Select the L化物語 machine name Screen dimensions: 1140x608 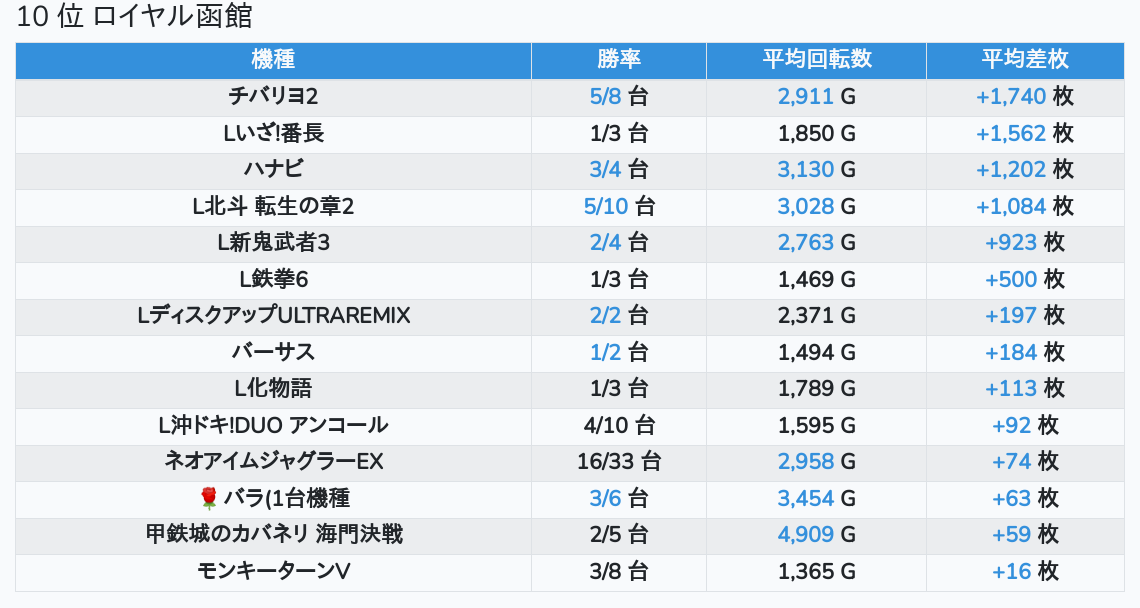point(273,388)
